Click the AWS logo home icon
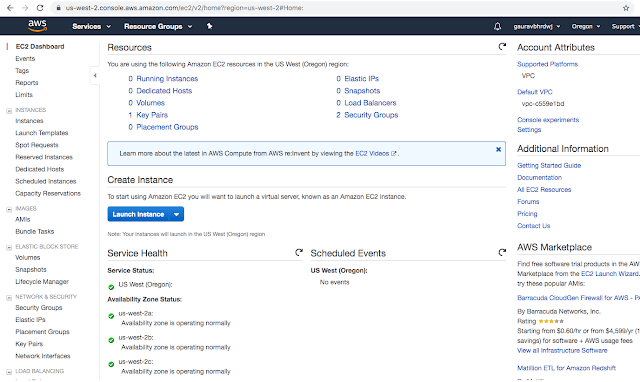640x382 pixels. point(37,26)
